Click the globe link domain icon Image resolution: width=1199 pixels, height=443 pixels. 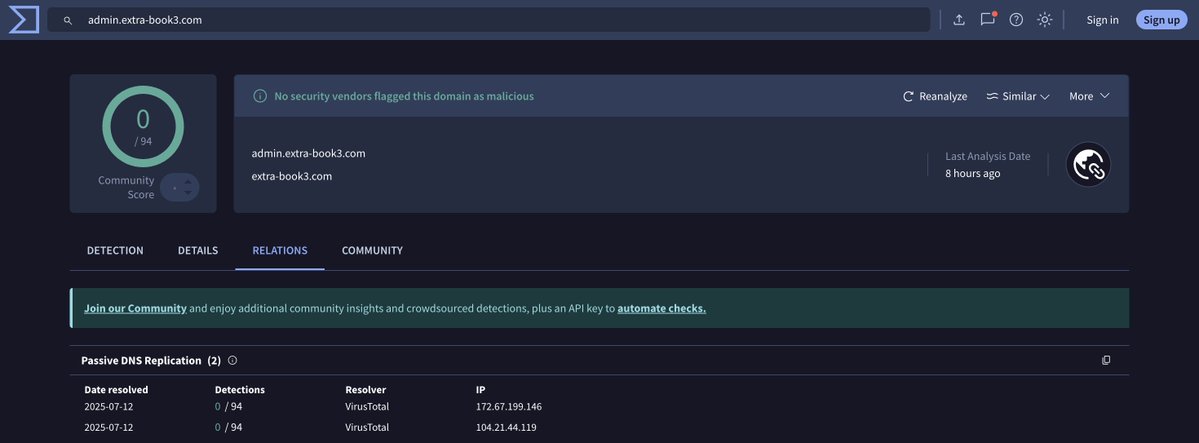(1088, 164)
